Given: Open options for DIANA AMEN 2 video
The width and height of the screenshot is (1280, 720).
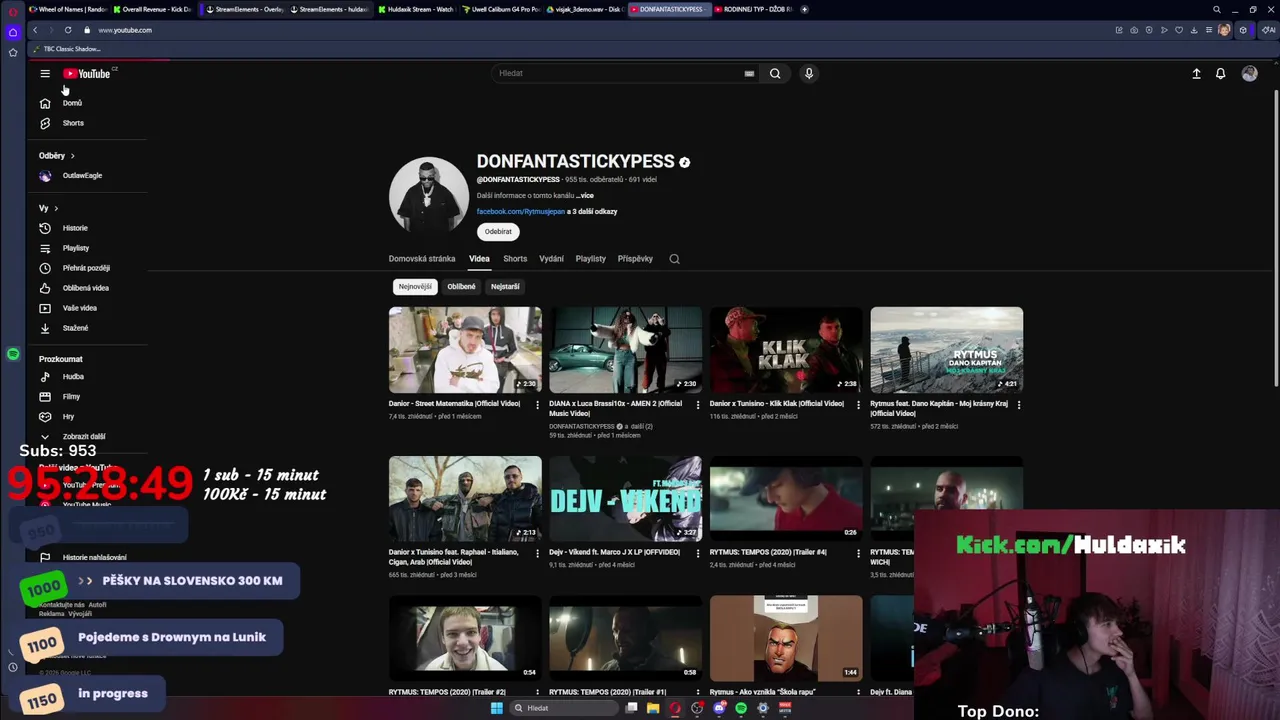Looking at the screenshot, I should [x=697, y=405].
